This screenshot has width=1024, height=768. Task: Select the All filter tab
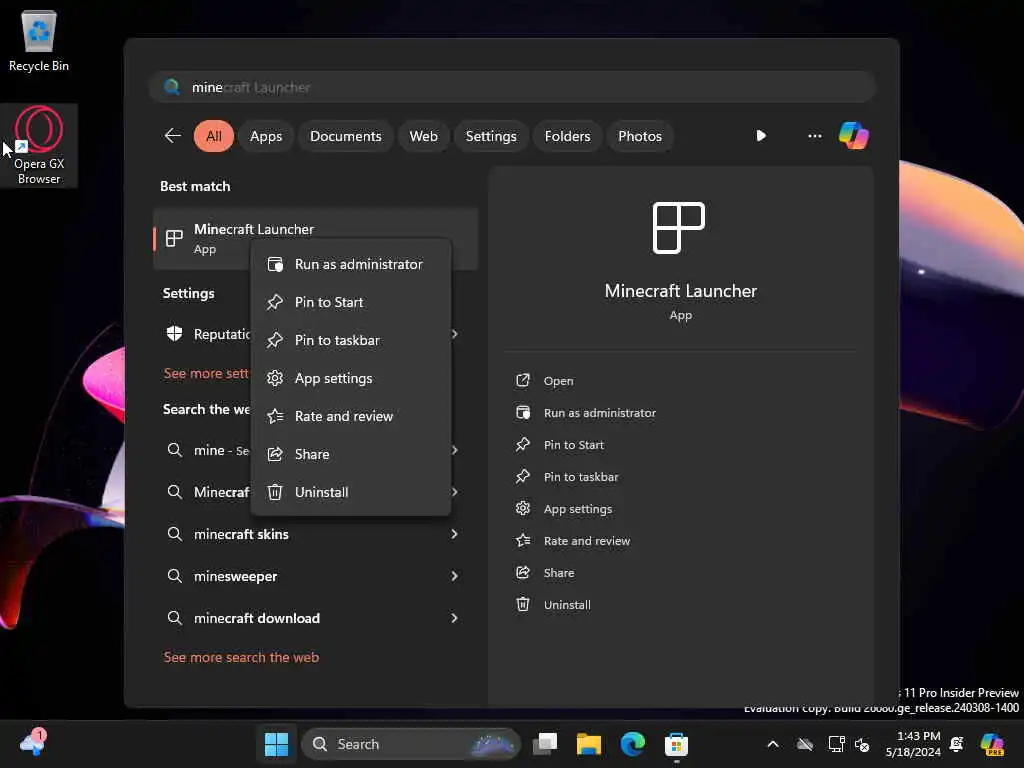pos(214,136)
